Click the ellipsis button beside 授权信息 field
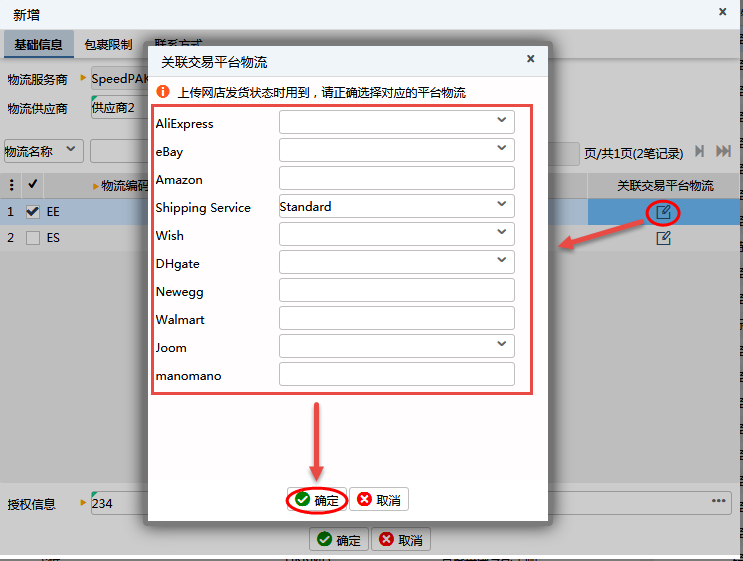Viewport: 743px width, 561px height. click(719, 501)
